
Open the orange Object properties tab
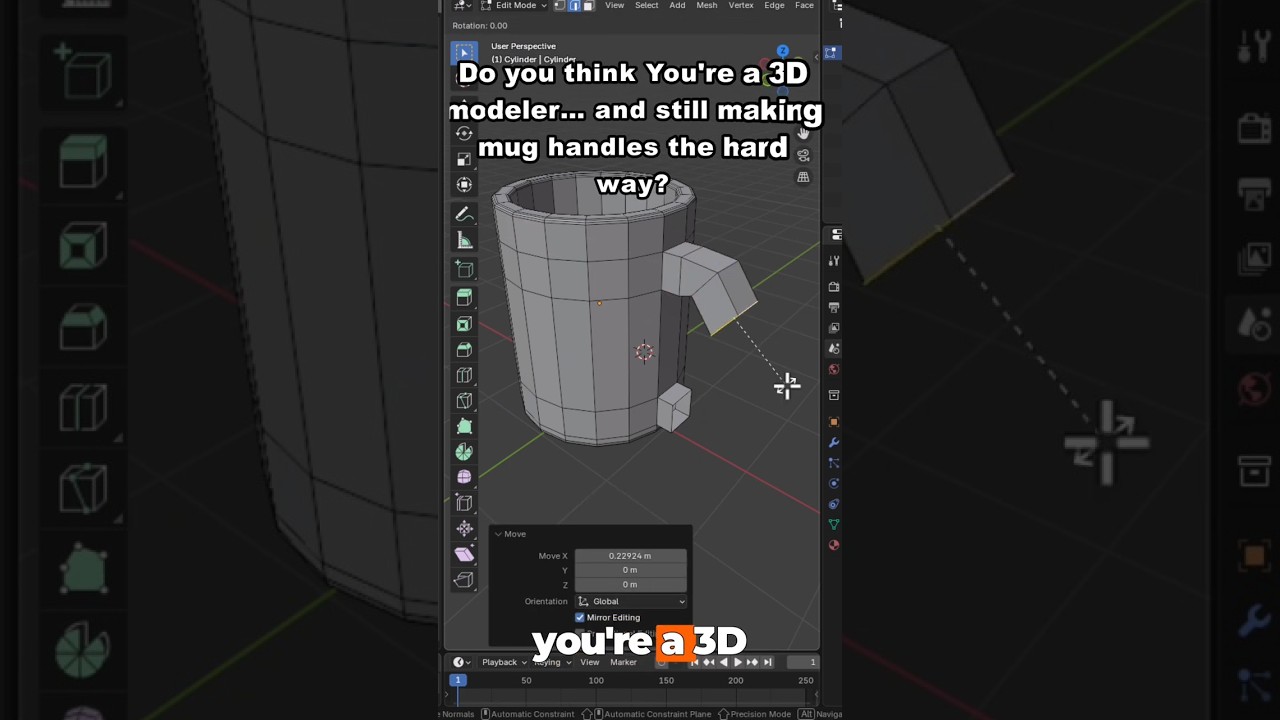coord(834,422)
